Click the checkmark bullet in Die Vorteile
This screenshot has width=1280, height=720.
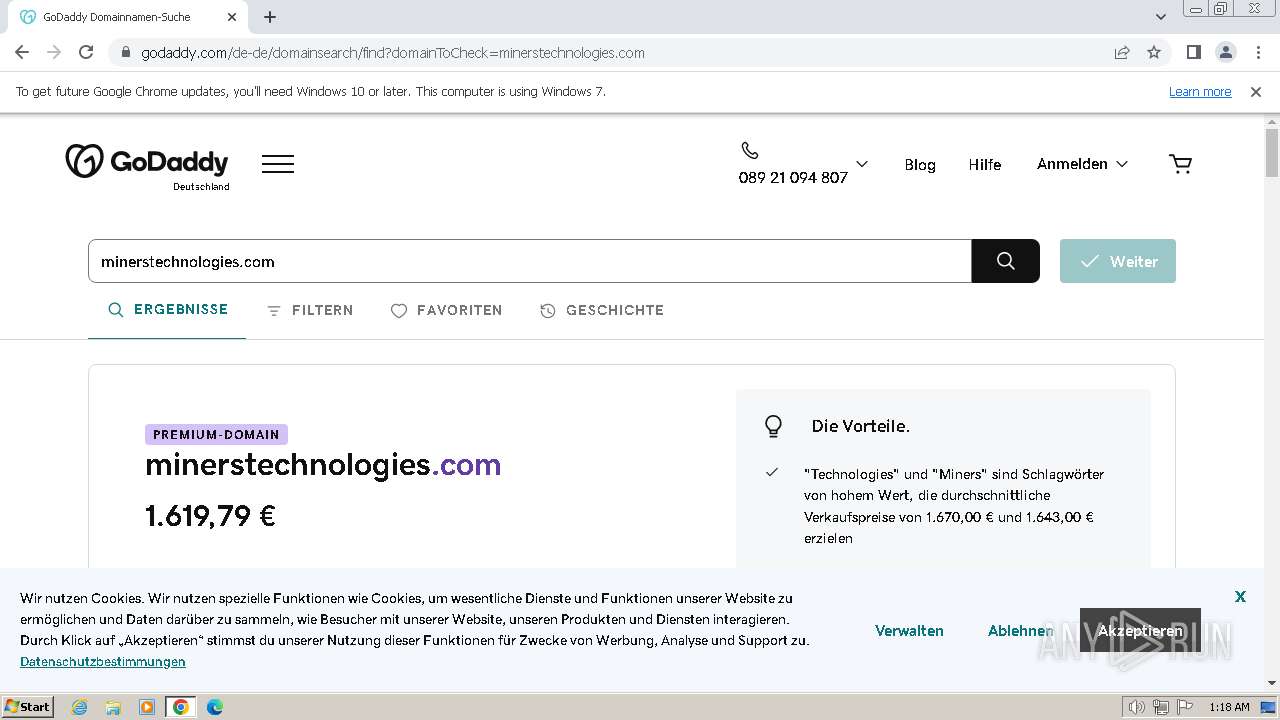click(x=772, y=472)
